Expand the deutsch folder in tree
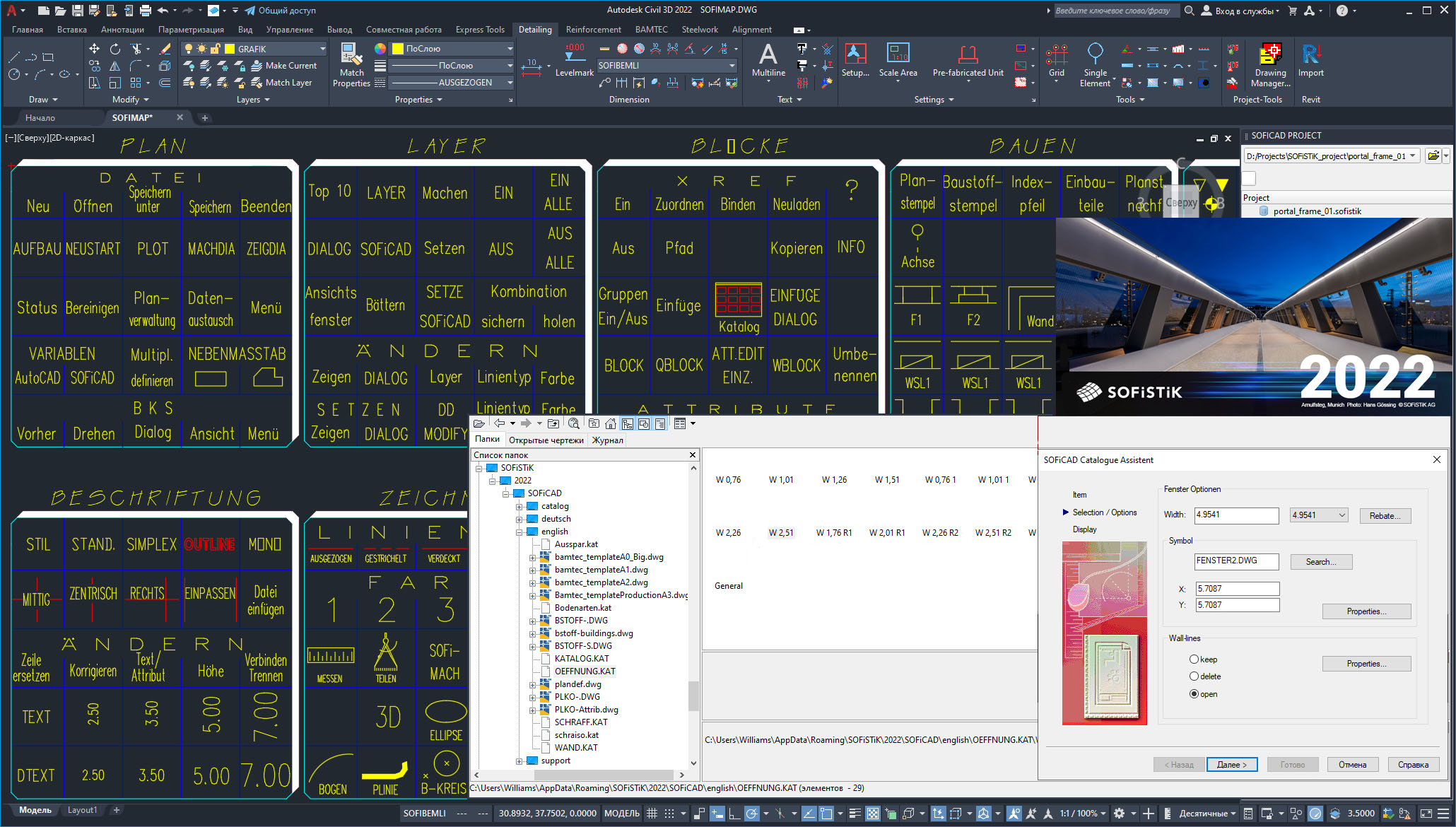The image size is (1456, 827). [519, 519]
